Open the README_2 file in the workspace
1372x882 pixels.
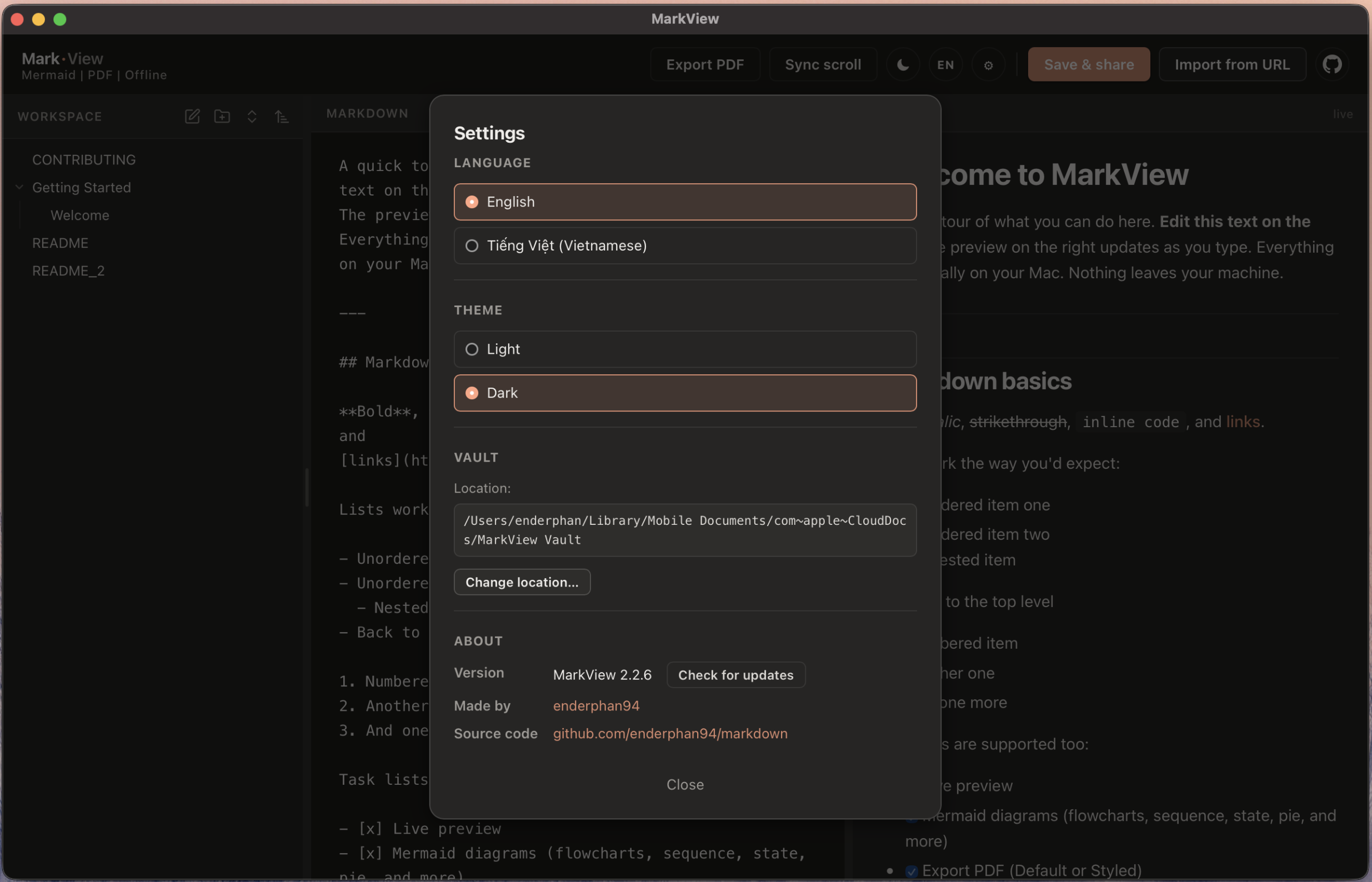tap(68, 271)
